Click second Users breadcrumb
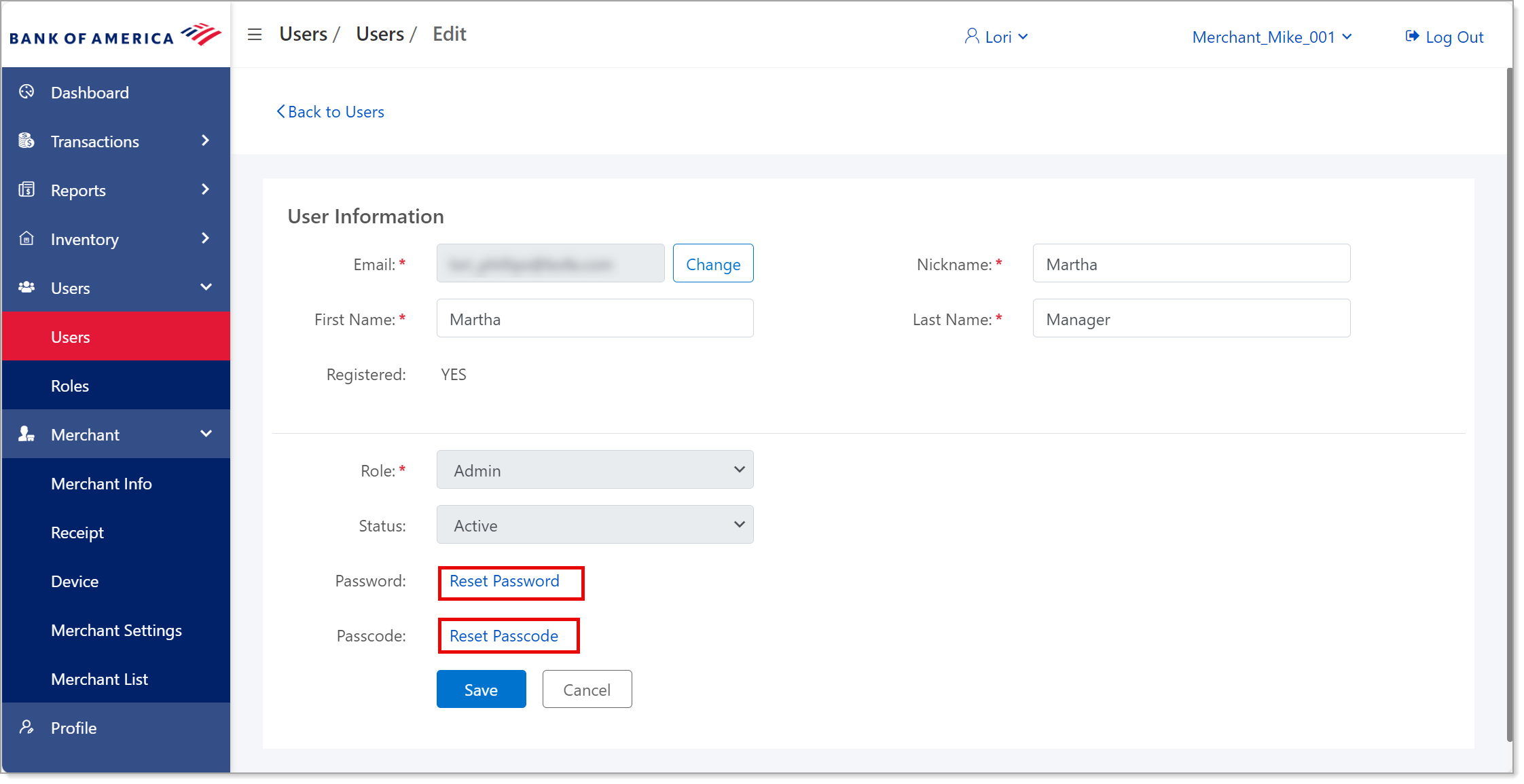The width and height of the screenshot is (1524, 784). [x=380, y=34]
